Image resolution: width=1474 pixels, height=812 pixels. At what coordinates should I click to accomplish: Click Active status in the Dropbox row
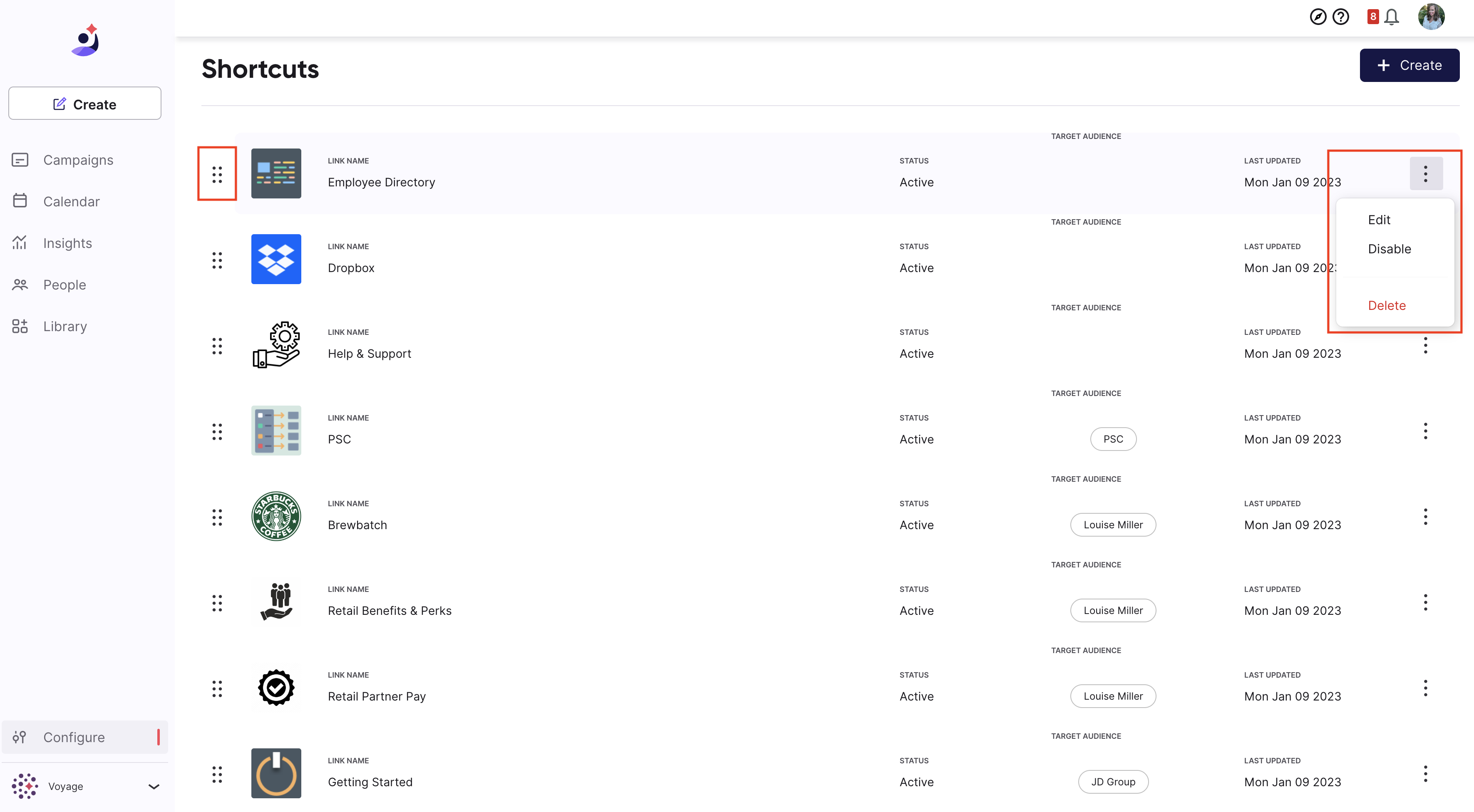tap(916, 268)
